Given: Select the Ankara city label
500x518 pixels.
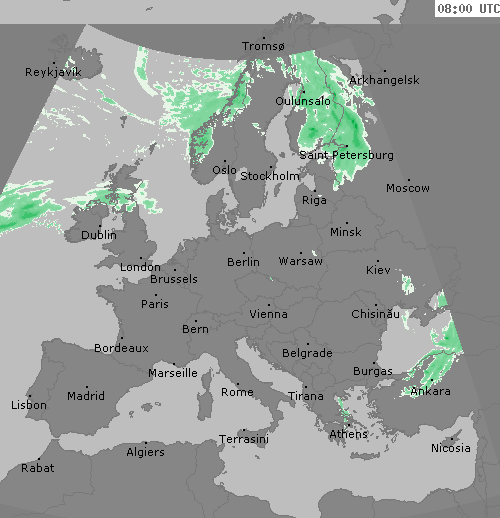Looking at the screenshot, I should pos(431,391).
